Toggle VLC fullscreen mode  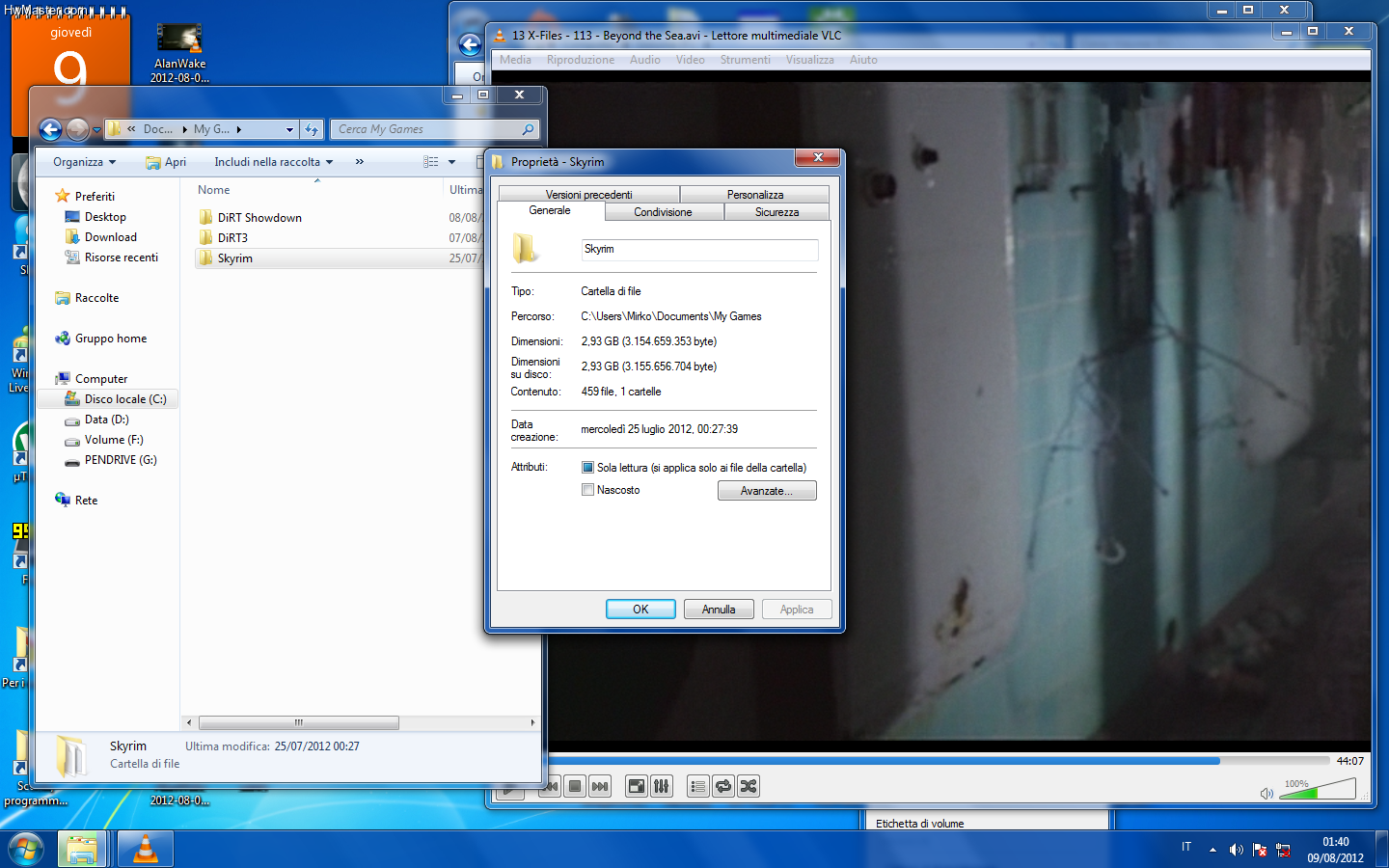point(637,786)
